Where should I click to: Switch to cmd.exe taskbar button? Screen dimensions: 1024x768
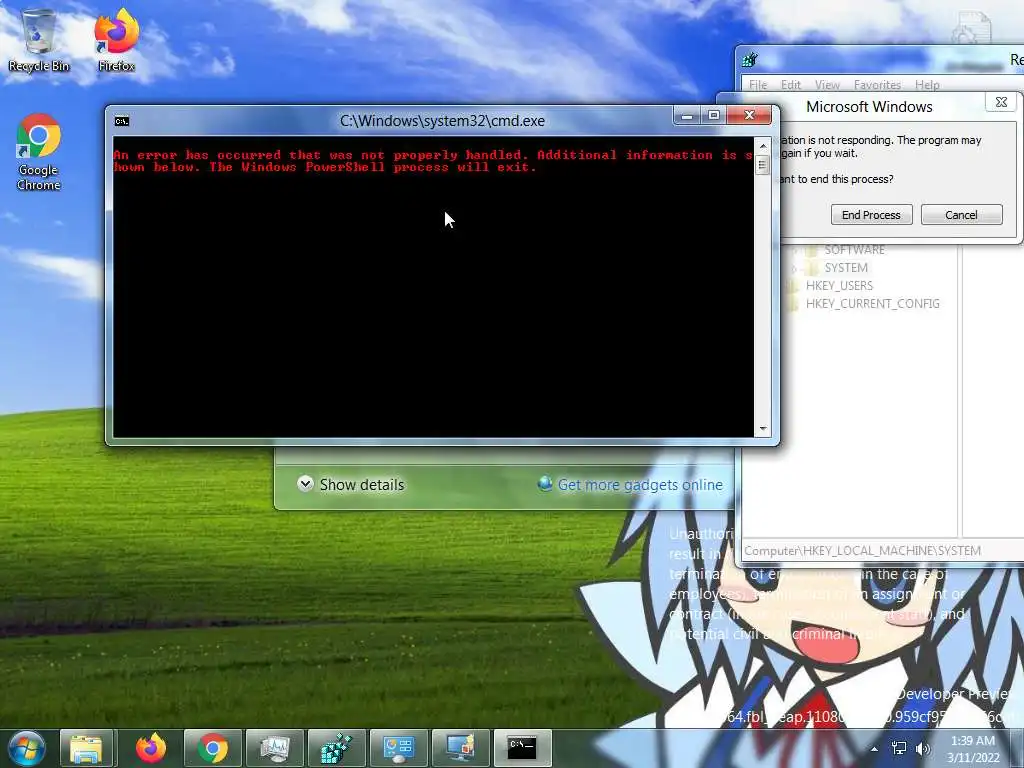[x=522, y=748]
